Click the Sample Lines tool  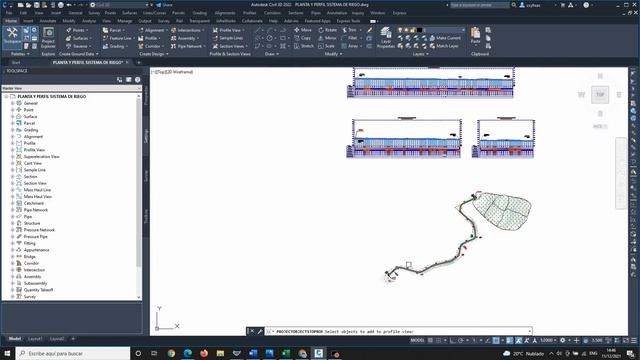[228, 38]
